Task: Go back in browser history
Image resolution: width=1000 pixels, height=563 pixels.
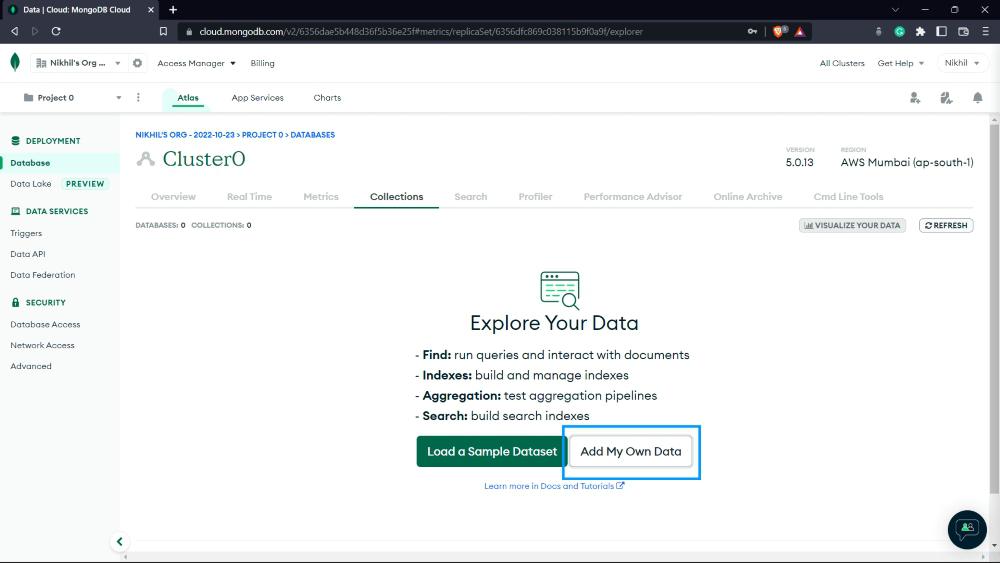Action: (15, 31)
